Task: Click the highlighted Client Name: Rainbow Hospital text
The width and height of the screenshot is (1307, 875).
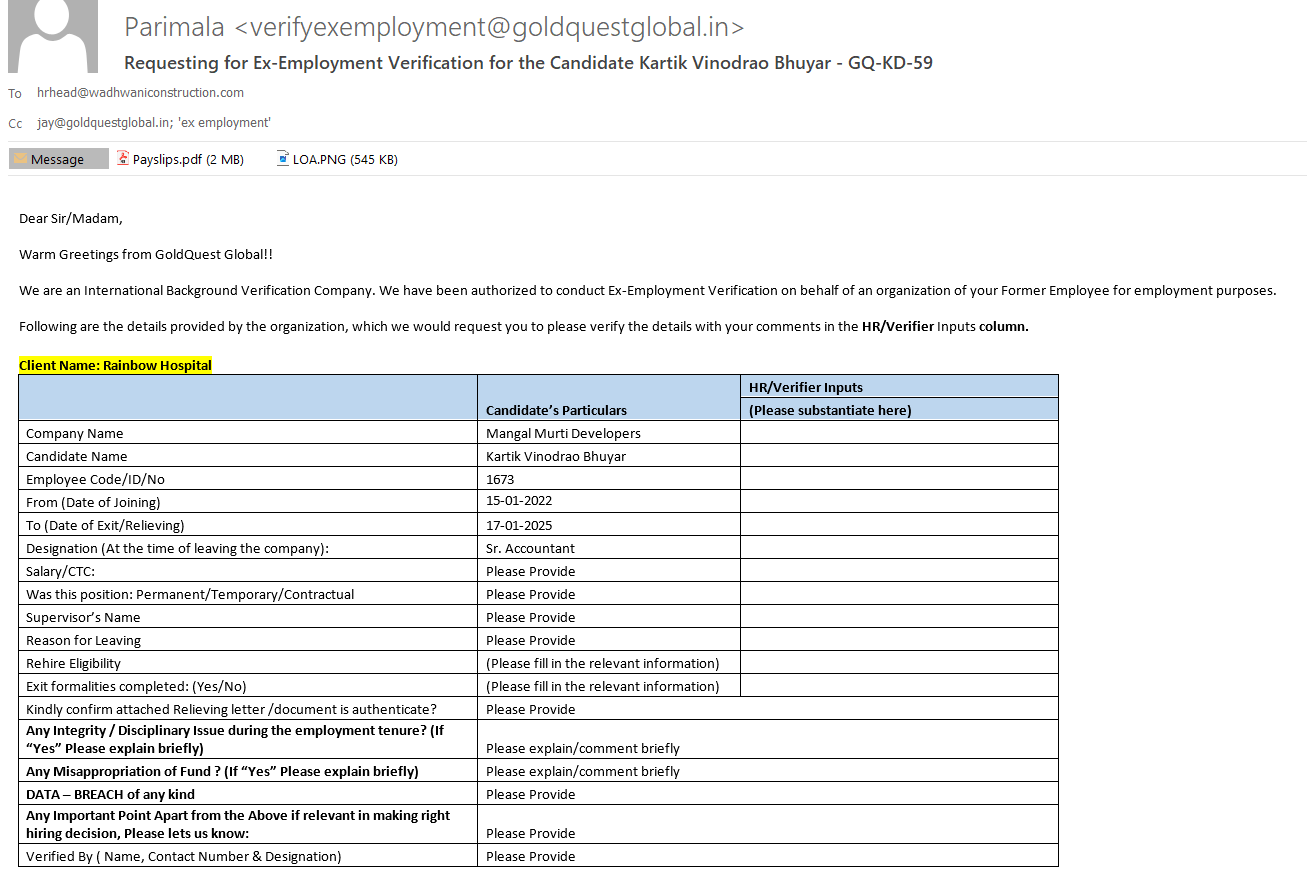Action: (x=115, y=365)
